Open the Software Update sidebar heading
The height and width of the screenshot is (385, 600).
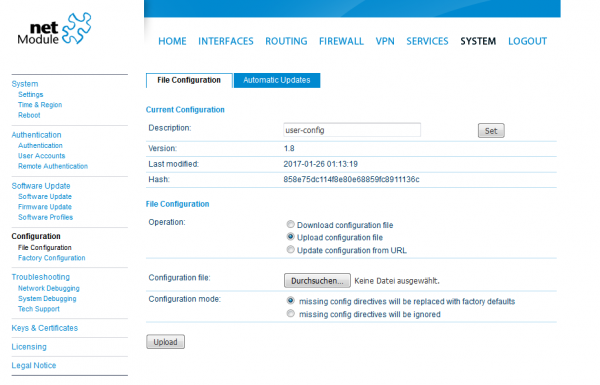coord(41,186)
